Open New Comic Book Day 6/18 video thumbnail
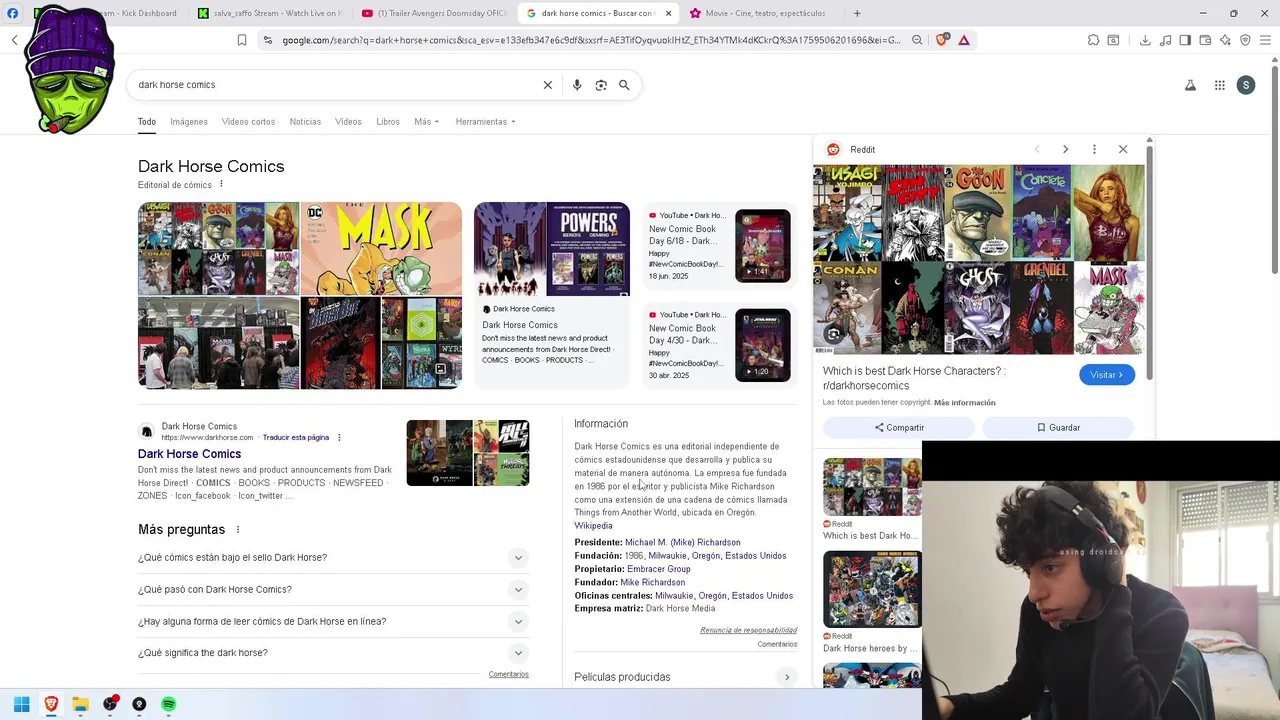 point(763,246)
